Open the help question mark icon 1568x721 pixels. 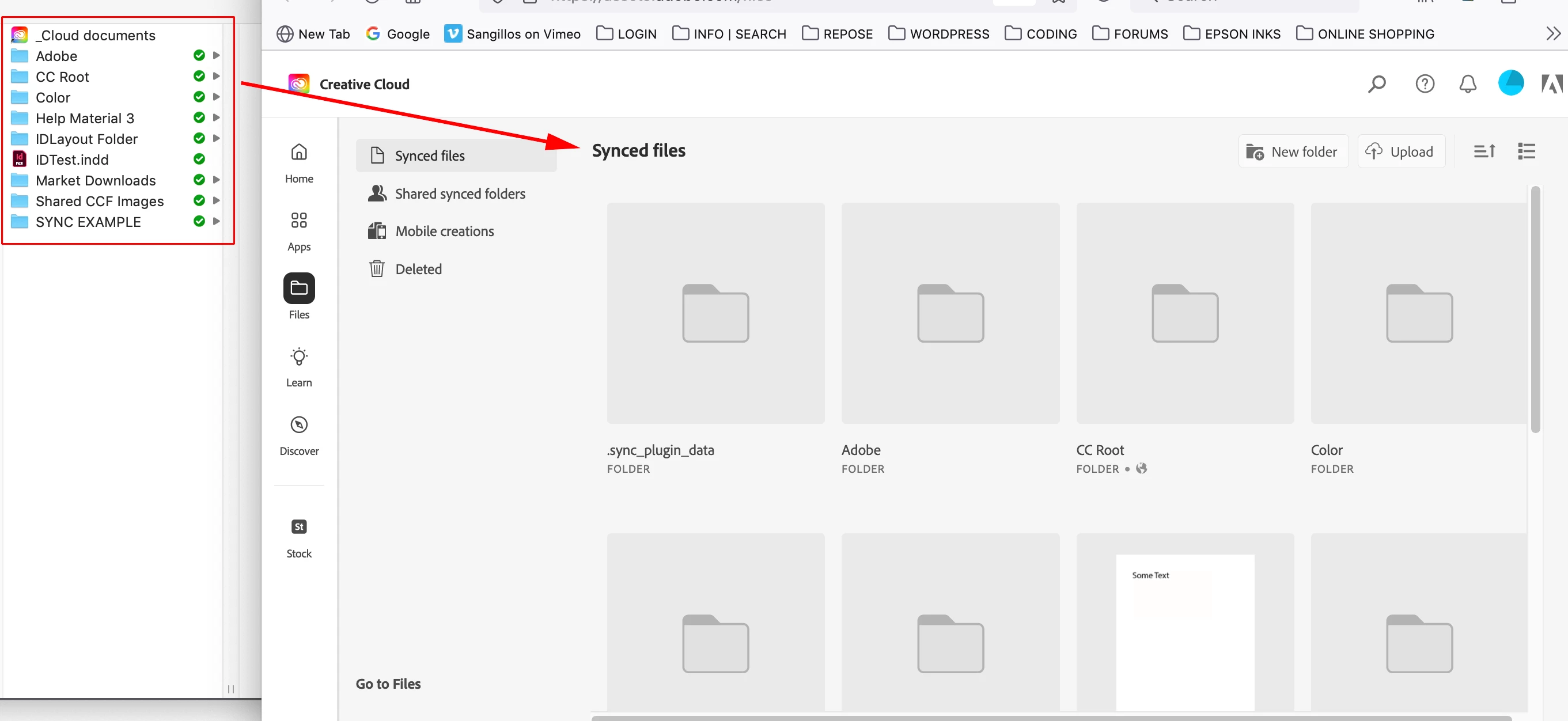click(x=1425, y=84)
